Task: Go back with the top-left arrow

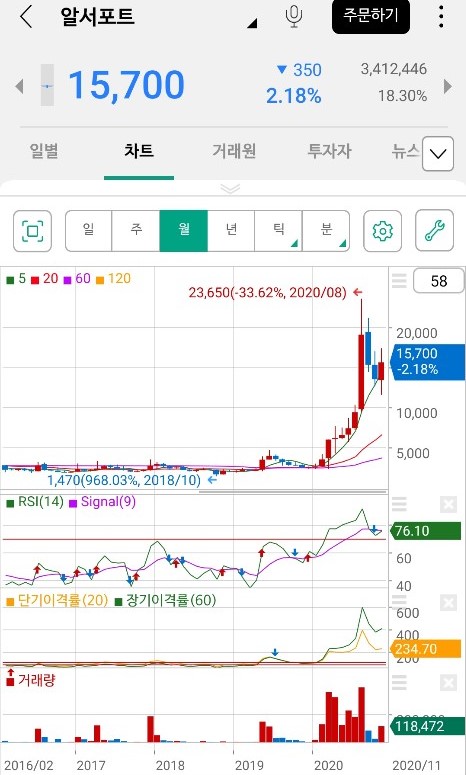Action: click(x=26, y=17)
